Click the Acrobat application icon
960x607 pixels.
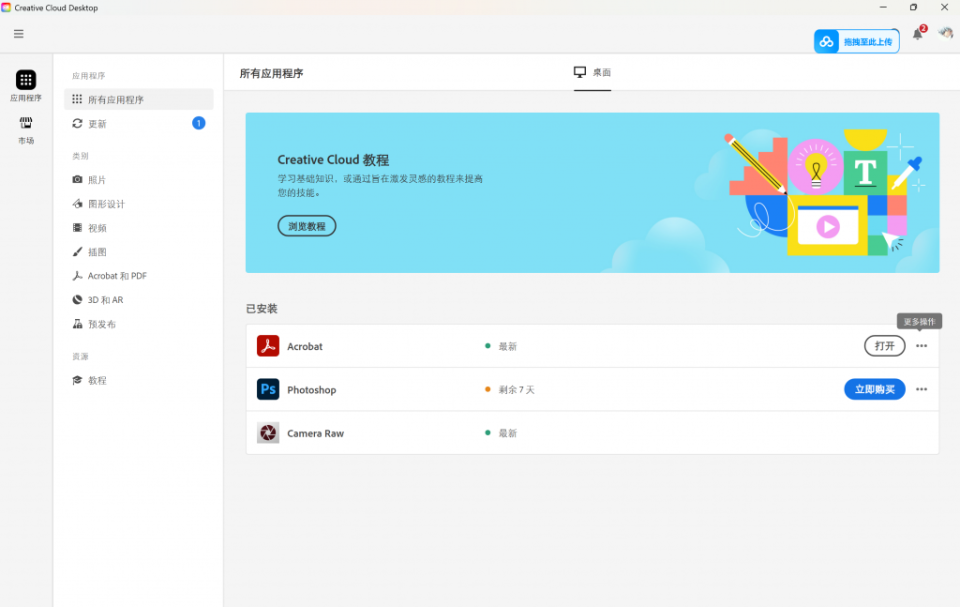click(267, 346)
